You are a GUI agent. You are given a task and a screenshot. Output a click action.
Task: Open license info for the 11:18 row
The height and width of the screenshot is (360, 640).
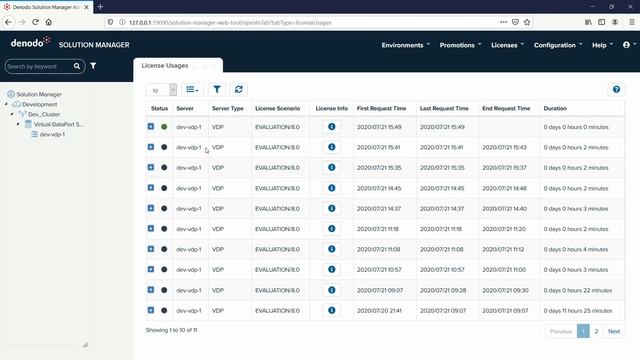[x=331, y=229]
